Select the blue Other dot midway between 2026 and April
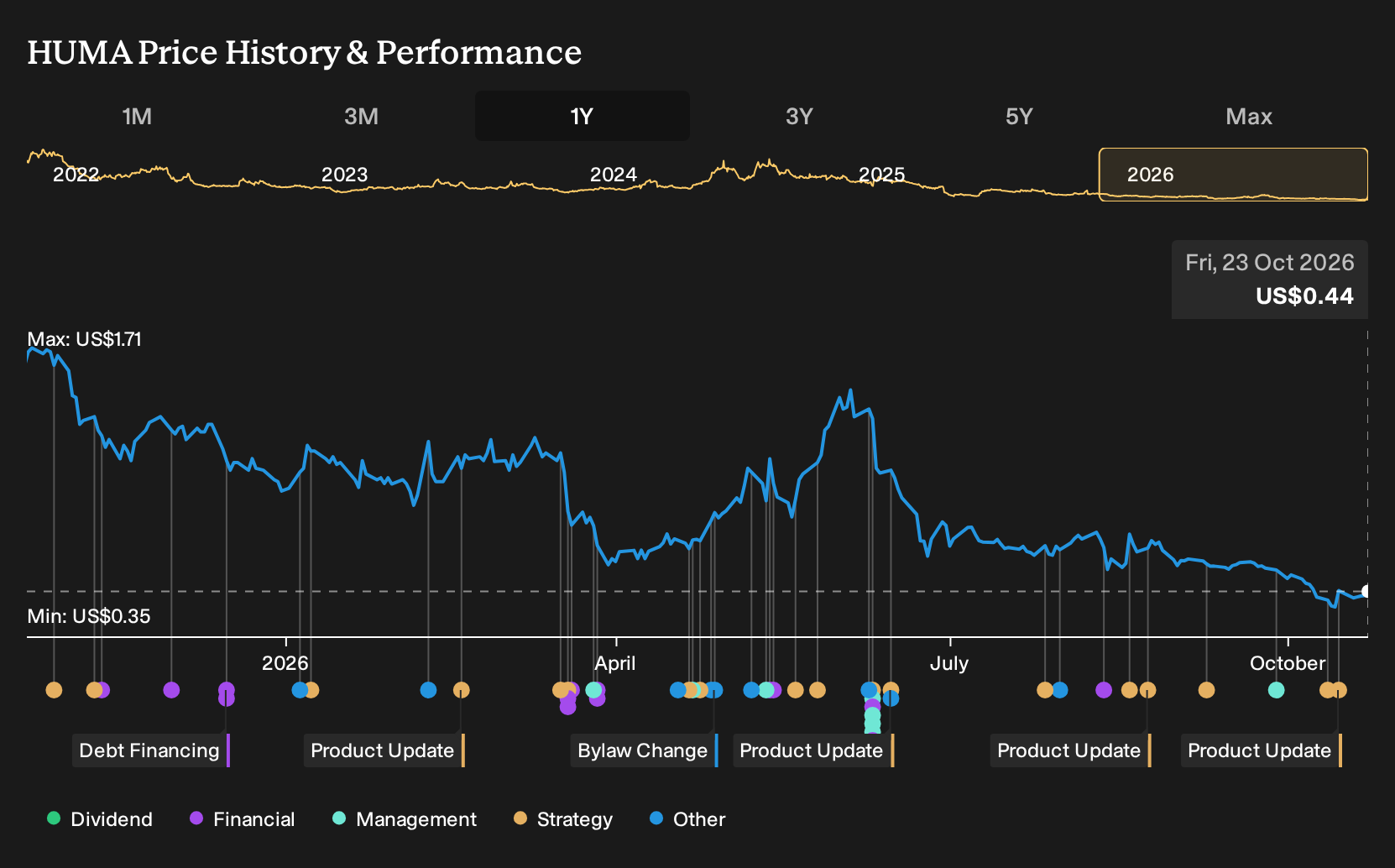Screen dimensions: 1395x868 coord(428,690)
